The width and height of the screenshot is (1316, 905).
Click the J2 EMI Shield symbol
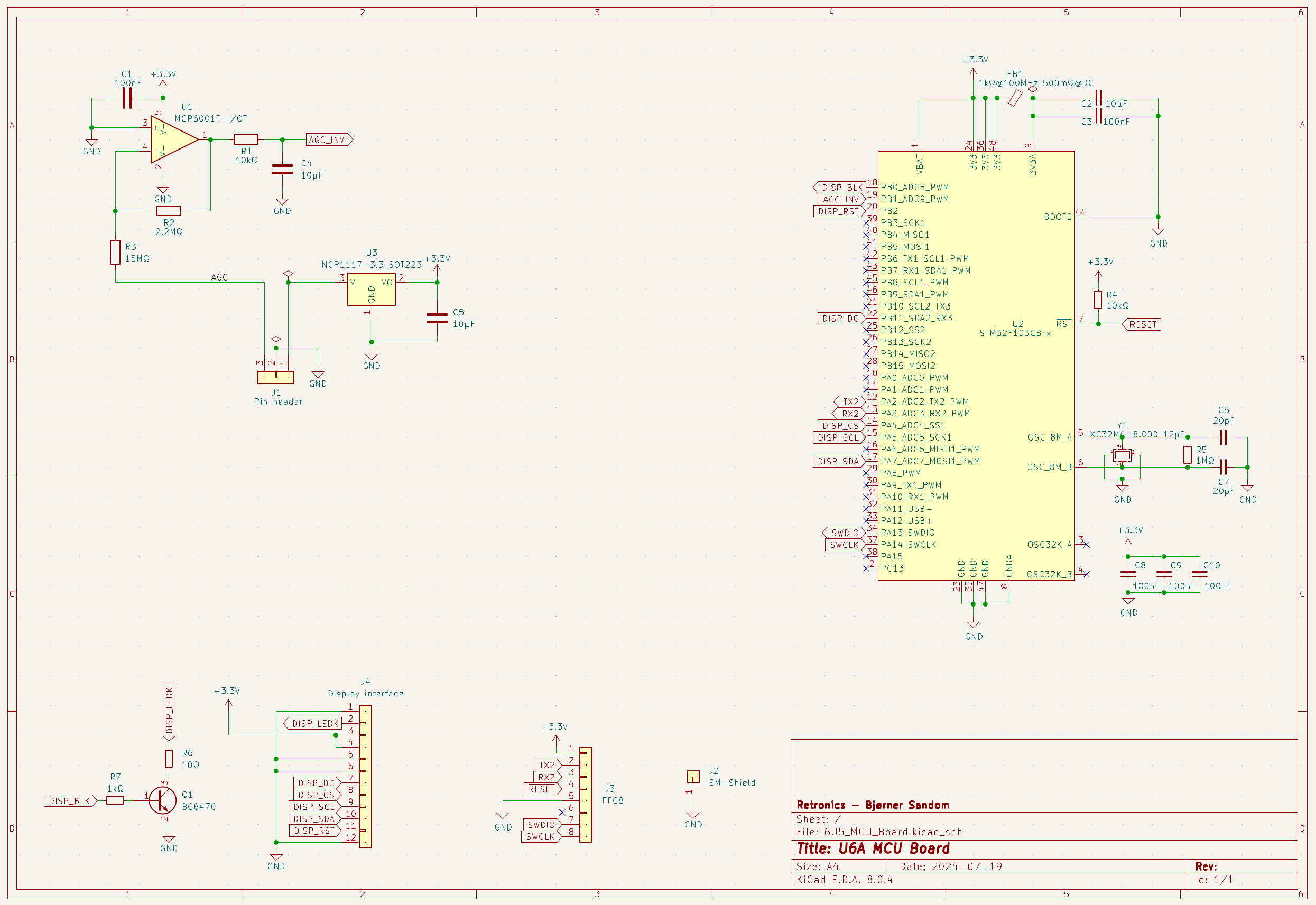pos(692,776)
